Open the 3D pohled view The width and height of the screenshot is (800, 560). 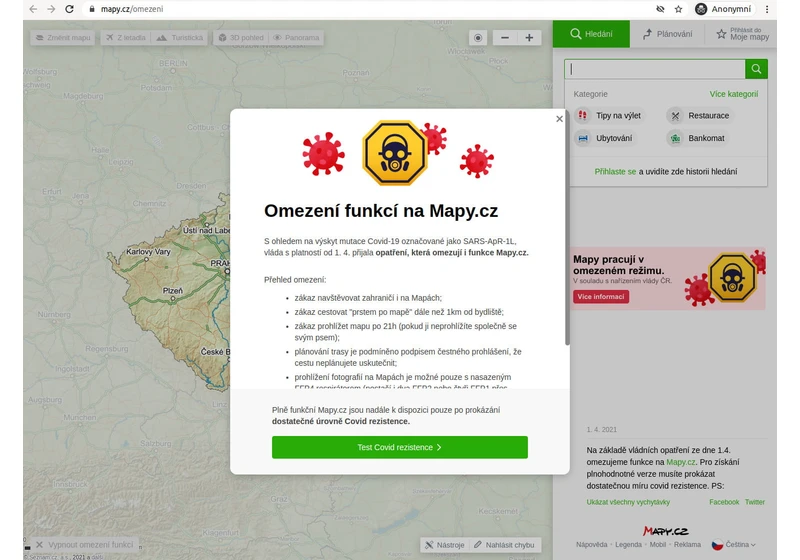[241, 38]
